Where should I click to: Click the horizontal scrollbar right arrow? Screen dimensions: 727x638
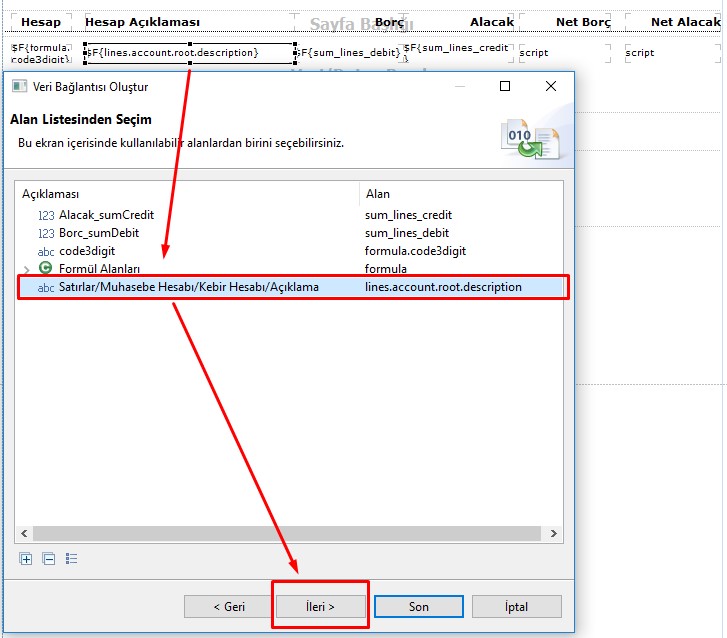[x=554, y=534]
